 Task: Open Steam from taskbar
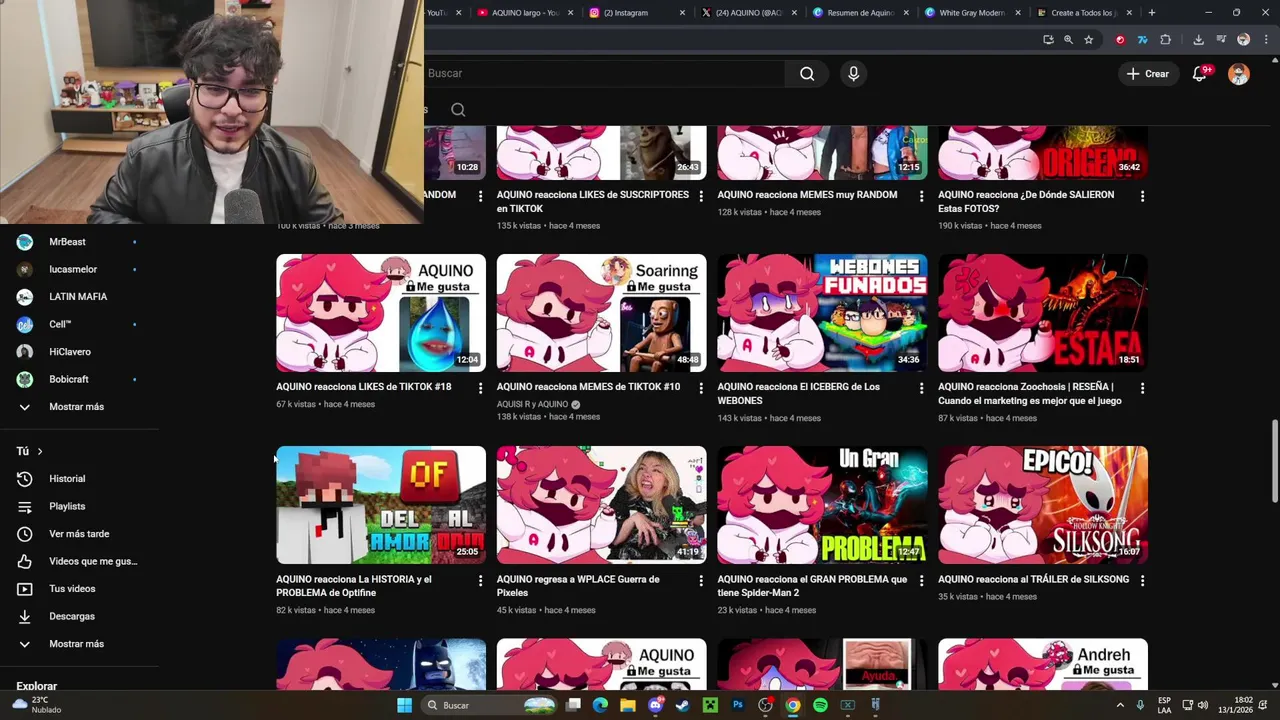click(x=682, y=705)
